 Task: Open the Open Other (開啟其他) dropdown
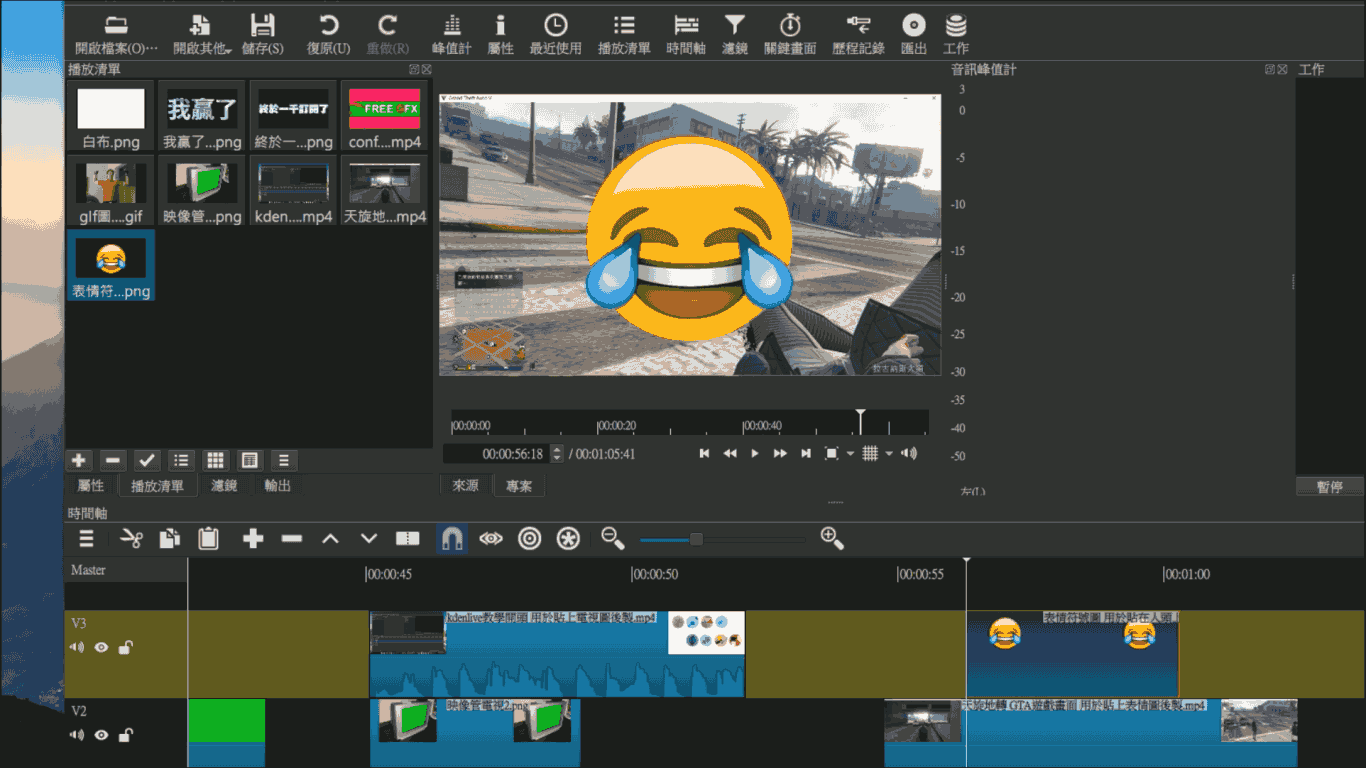[x=201, y=32]
